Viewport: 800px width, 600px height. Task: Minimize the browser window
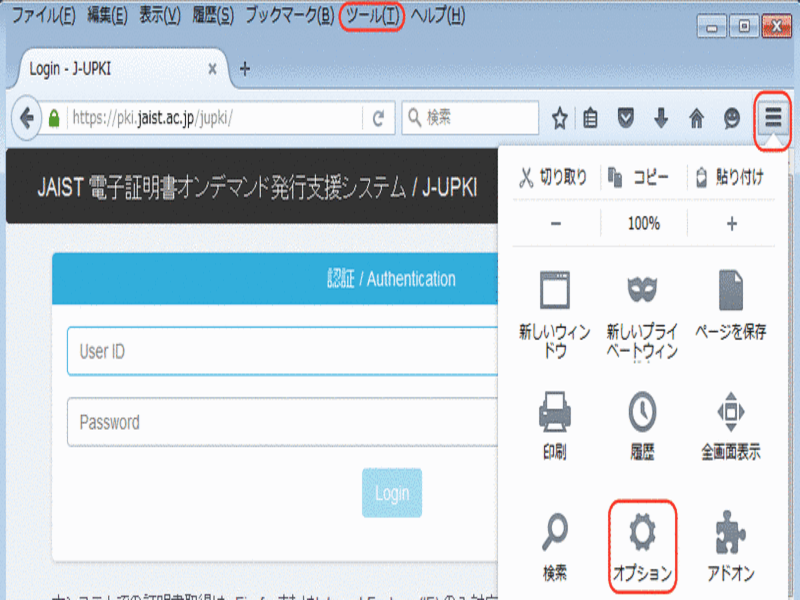712,26
